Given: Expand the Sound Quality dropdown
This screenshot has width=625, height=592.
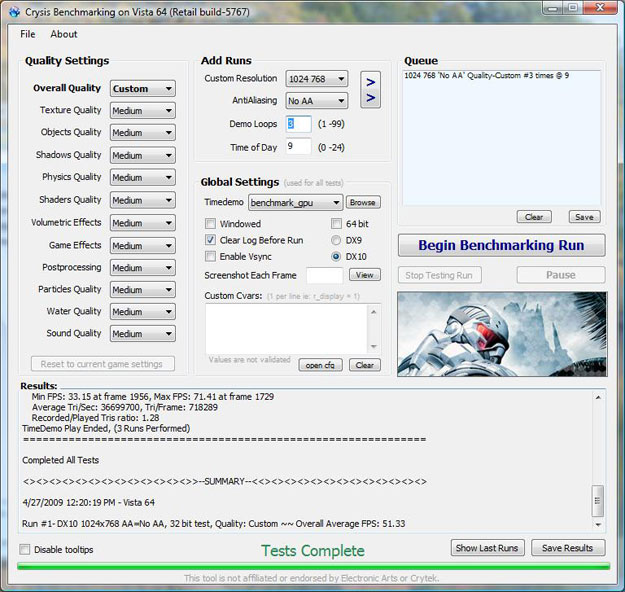Looking at the screenshot, I should pyautogui.click(x=143, y=333).
